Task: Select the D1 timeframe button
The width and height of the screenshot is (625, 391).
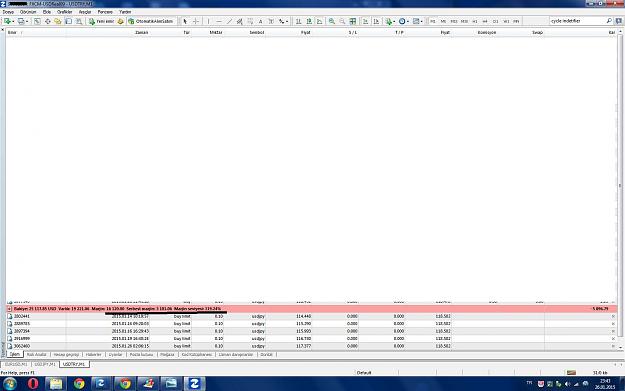Action: point(495,21)
